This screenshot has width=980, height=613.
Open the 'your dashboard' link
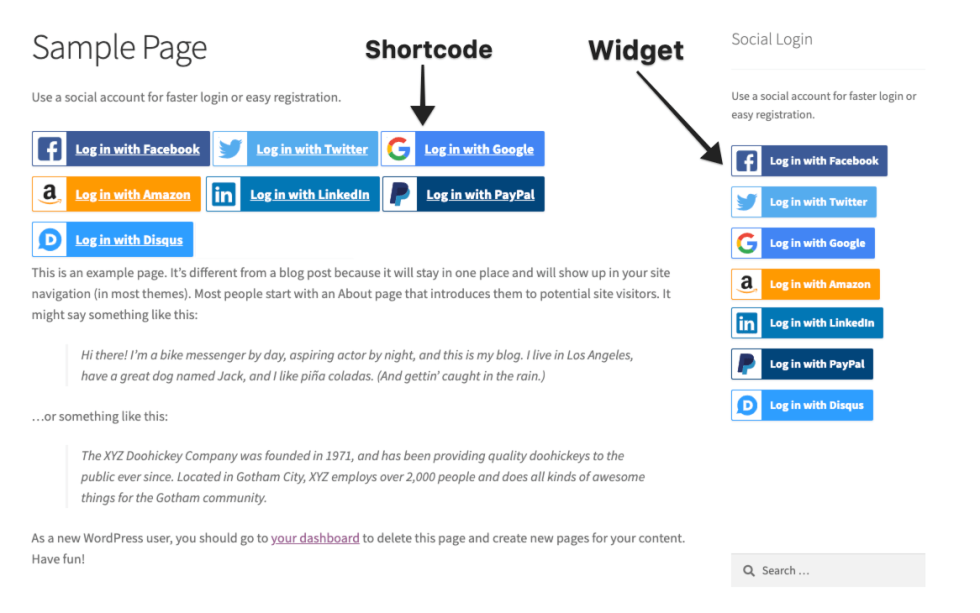pos(315,538)
